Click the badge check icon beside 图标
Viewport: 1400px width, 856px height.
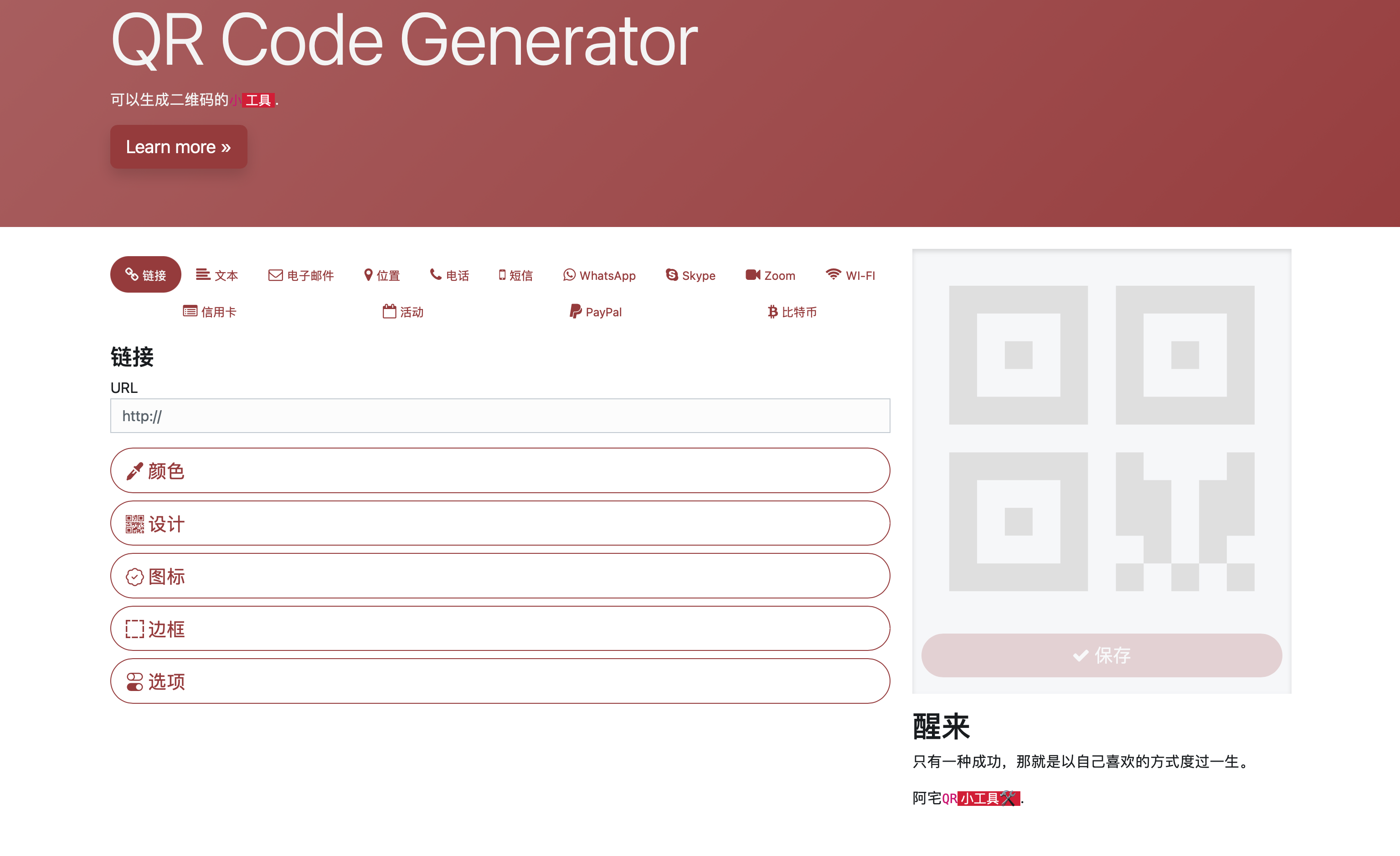pyautogui.click(x=134, y=577)
